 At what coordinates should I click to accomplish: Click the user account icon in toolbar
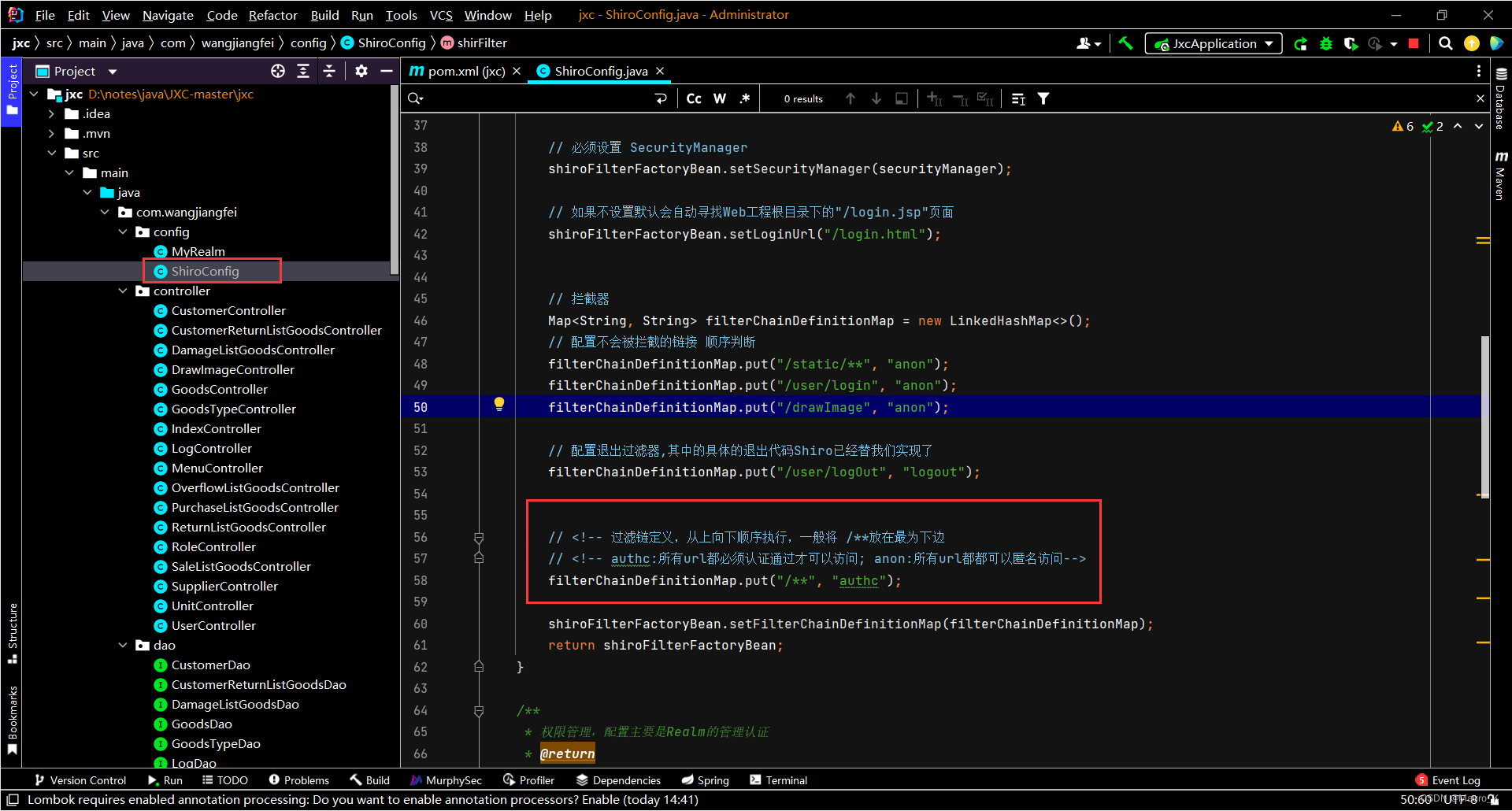(x=1088, y=43)
